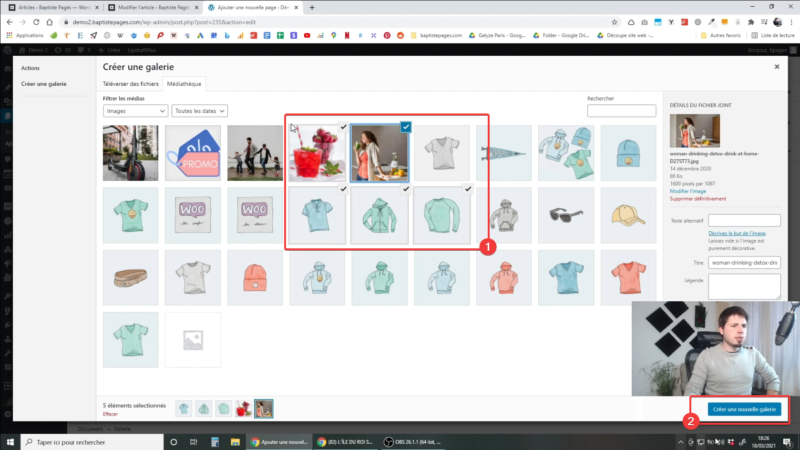Bookmark page with star icon

point(614,22)
